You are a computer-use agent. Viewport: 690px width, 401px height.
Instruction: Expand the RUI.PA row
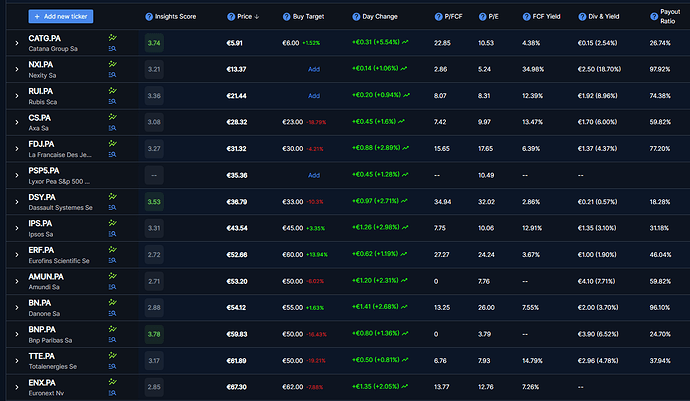pos(17,96)
